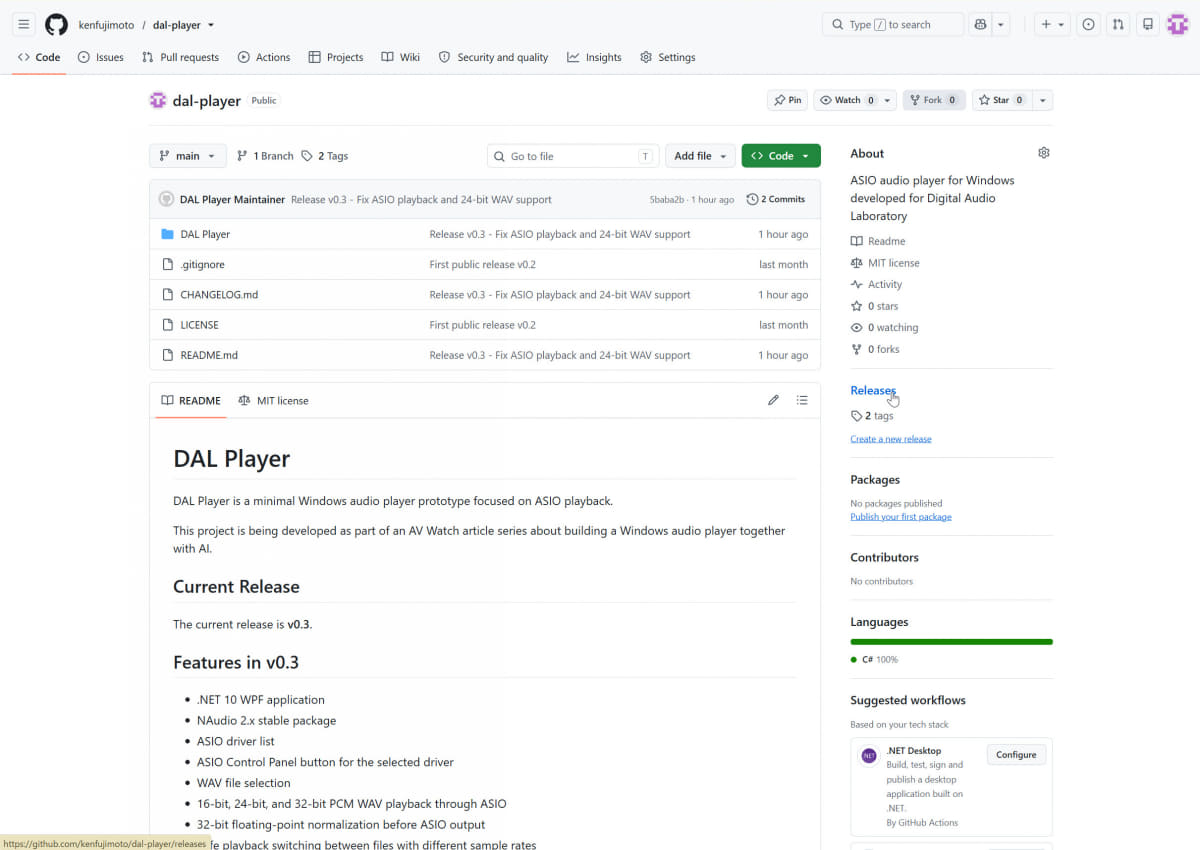Open the .gitignore file
Screen dimensions: 1200x850
pos(202,264)
